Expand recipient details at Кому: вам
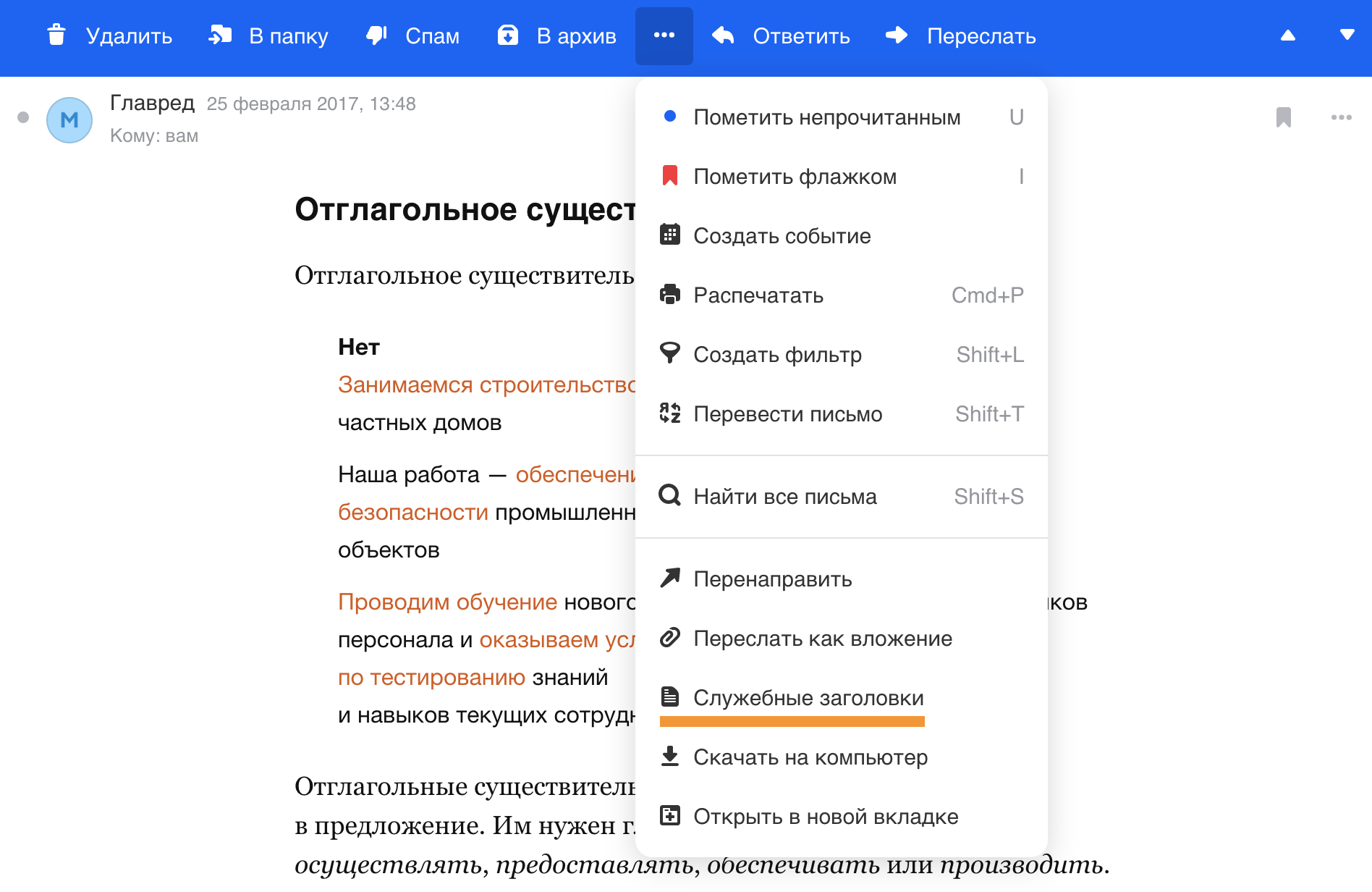 (154, 136)
